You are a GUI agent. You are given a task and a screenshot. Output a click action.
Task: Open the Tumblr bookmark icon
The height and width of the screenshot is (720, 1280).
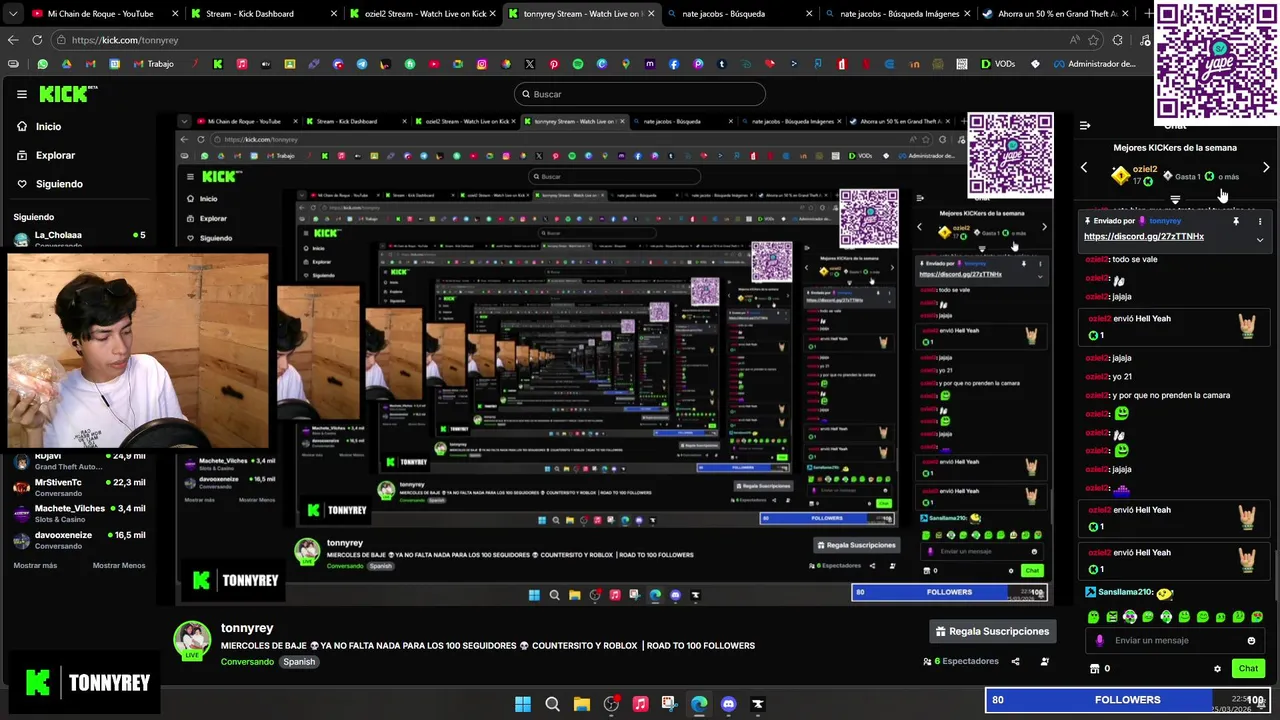click(x=722, y=64)
